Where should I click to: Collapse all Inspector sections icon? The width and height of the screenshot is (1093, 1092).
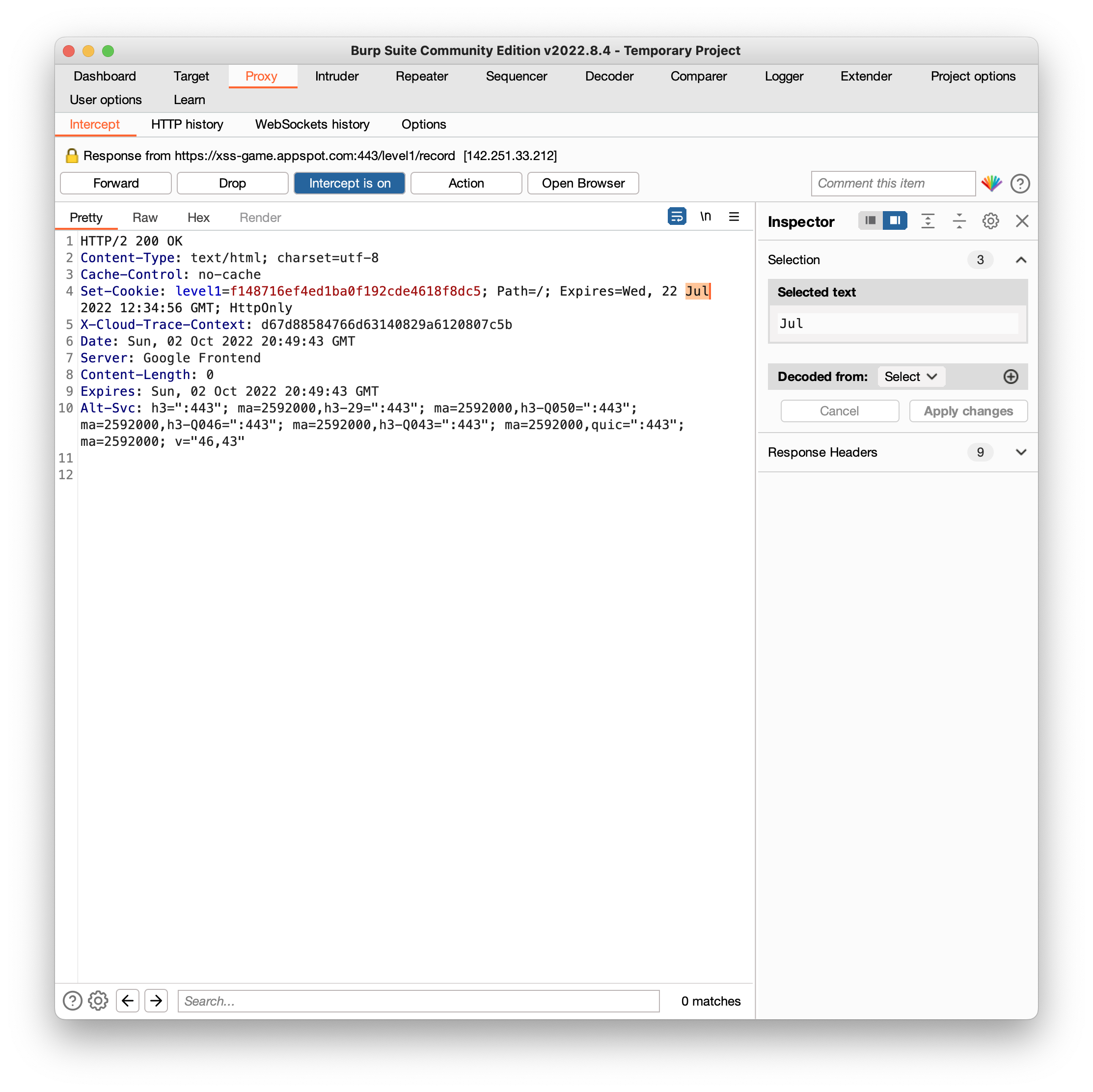[959, 221]
